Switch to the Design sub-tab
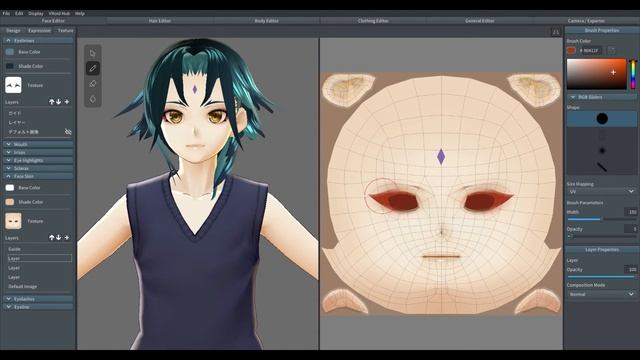The width and height of the screenshot is (640, 360). coord(13,31)
